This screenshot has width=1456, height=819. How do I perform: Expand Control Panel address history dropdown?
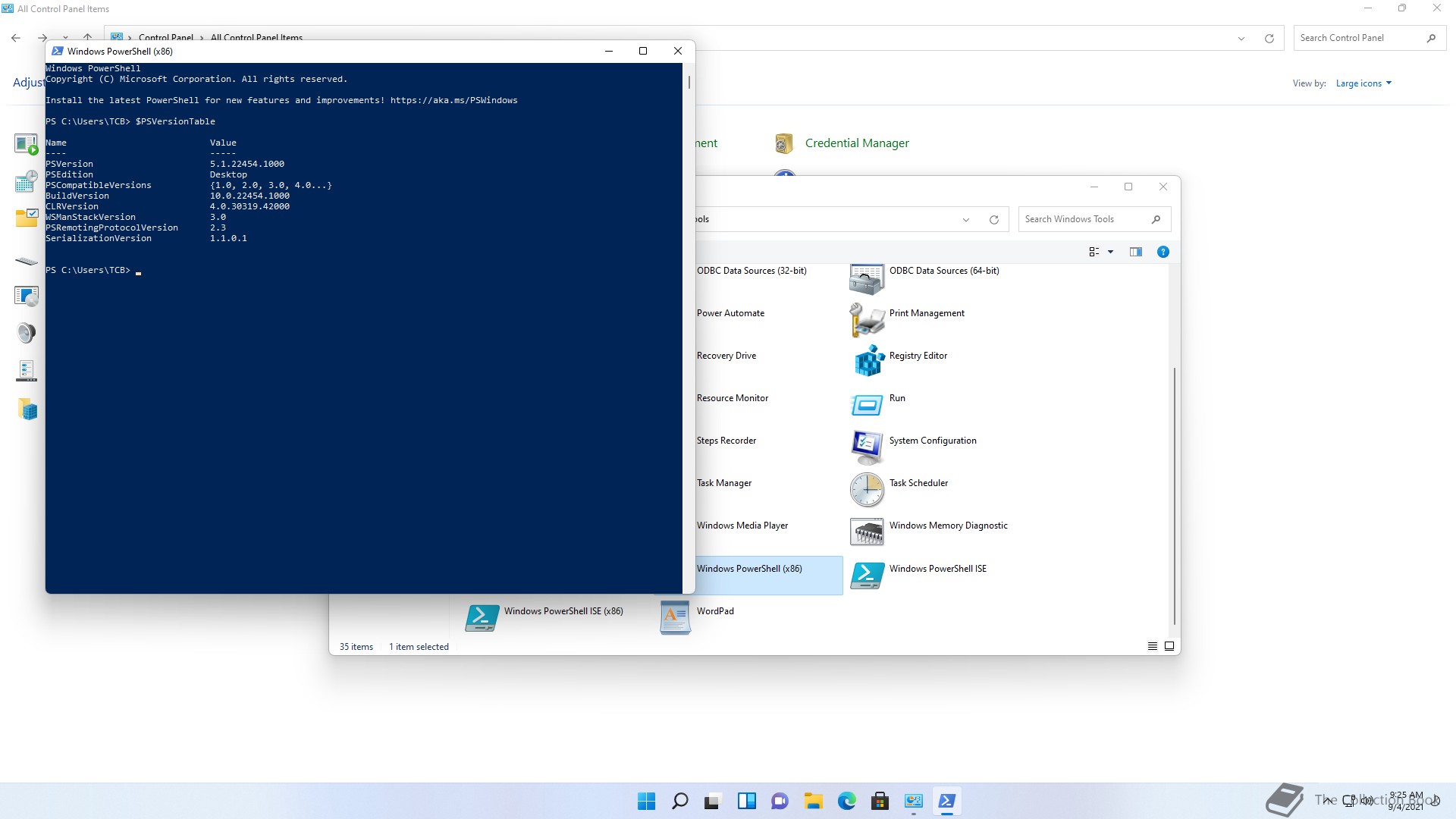click(1241, 39)
